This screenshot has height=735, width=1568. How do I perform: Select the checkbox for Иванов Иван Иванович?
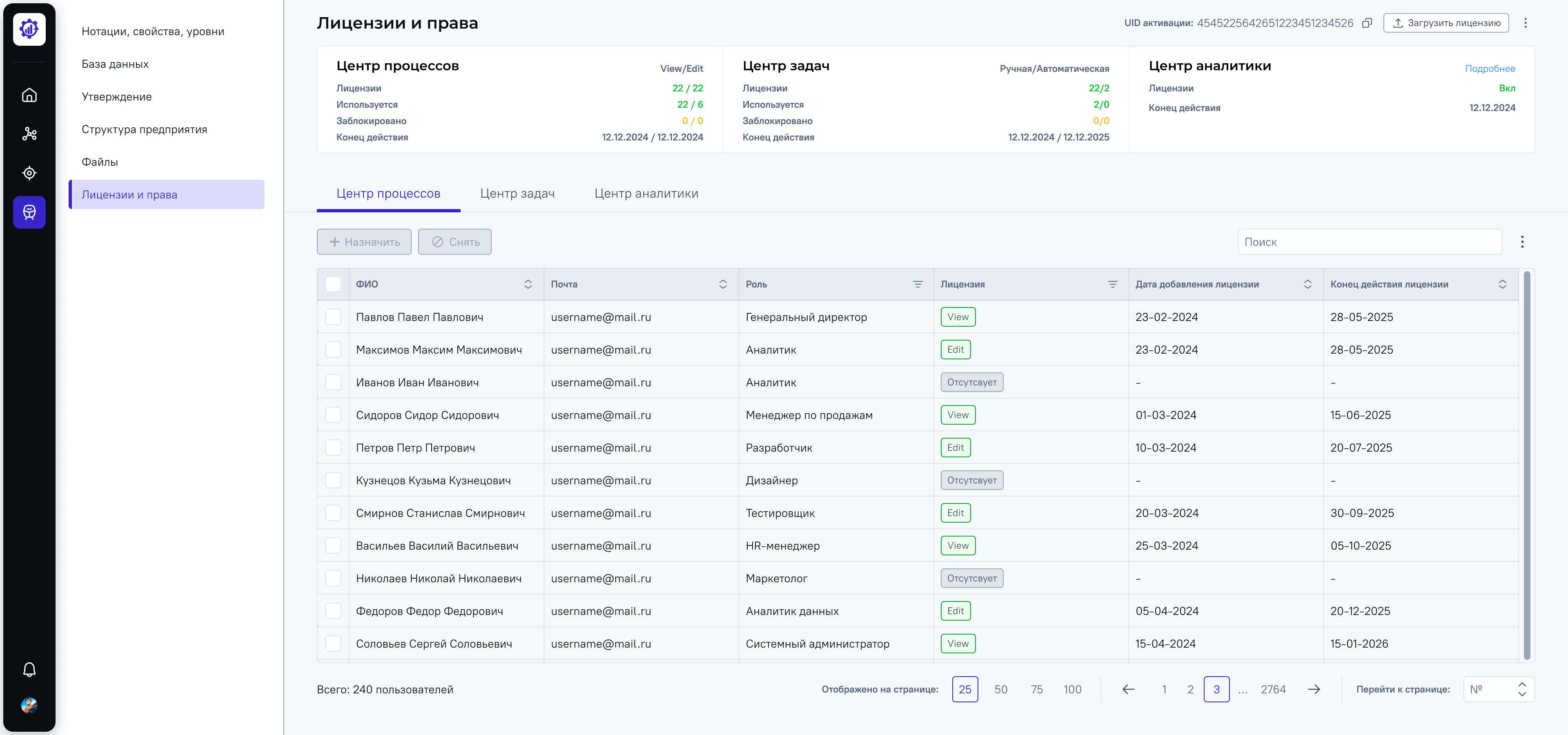coord(333,382)
